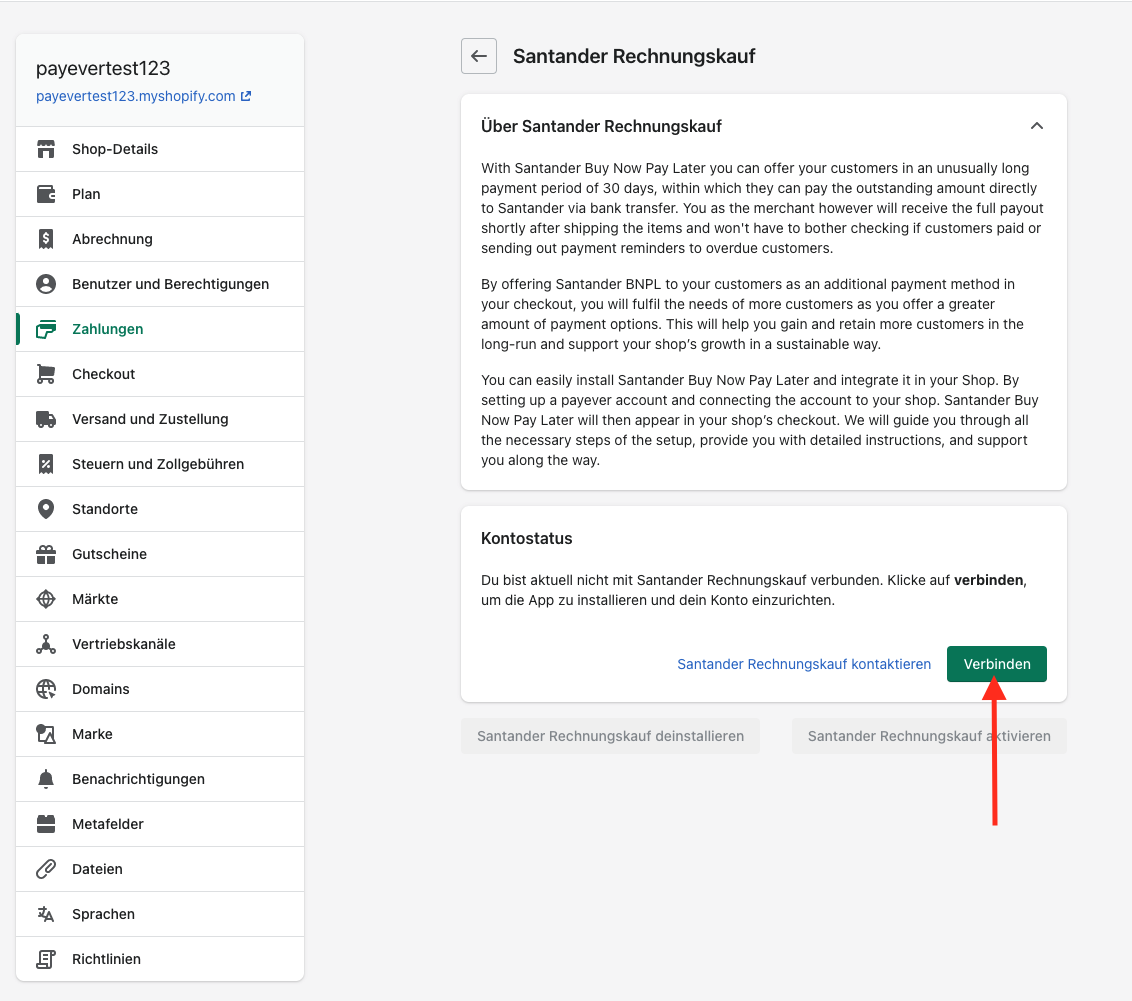
Task: Click the Benachrichtigungen bell icon
Action: [x=46, y=779]
